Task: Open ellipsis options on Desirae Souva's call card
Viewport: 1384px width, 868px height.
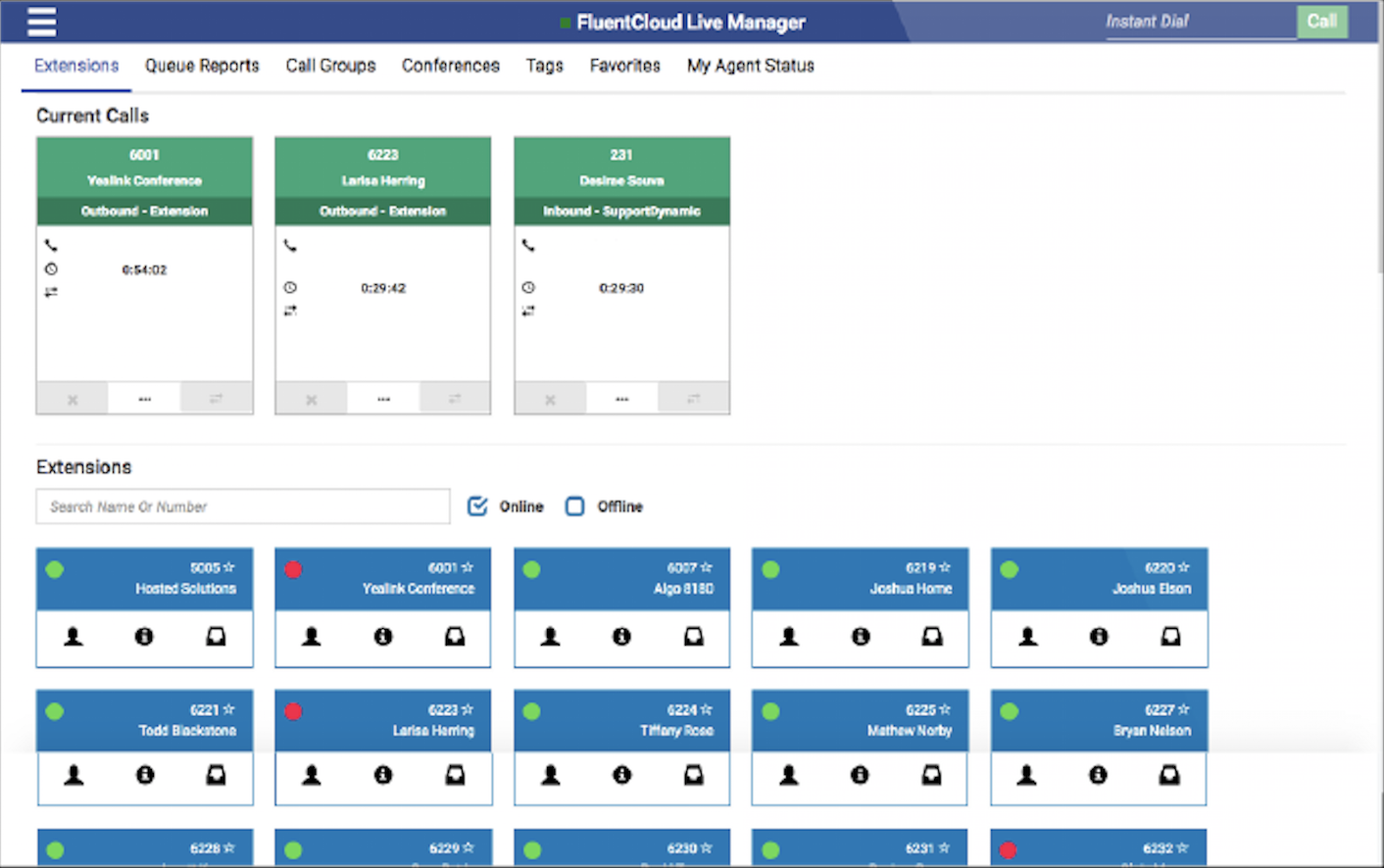Action: [622, 399]
